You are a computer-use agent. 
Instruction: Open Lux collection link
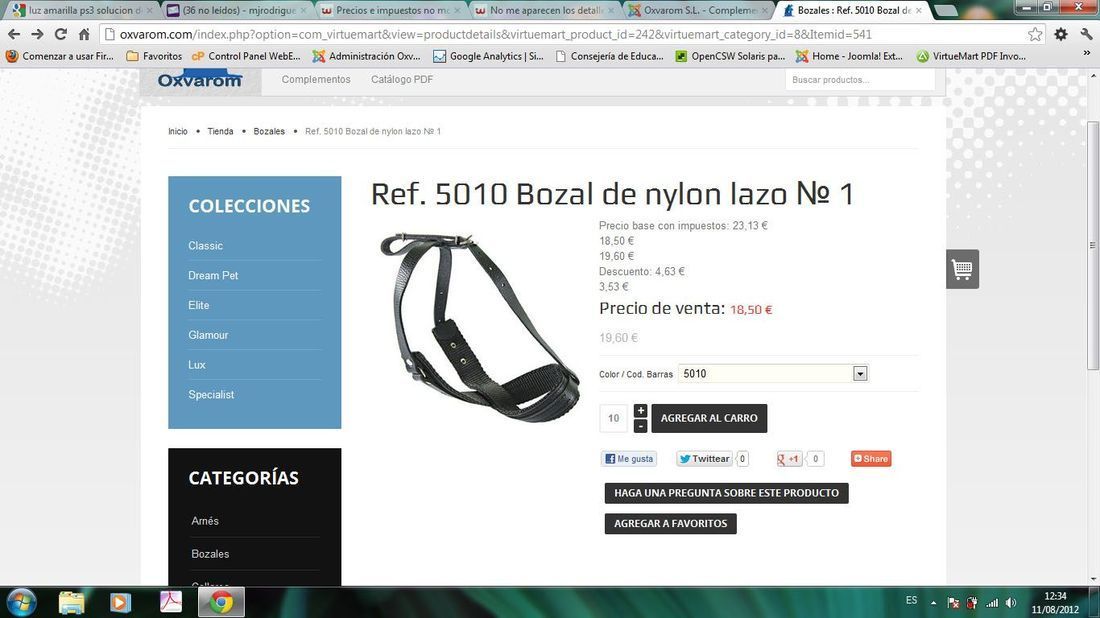196,365
